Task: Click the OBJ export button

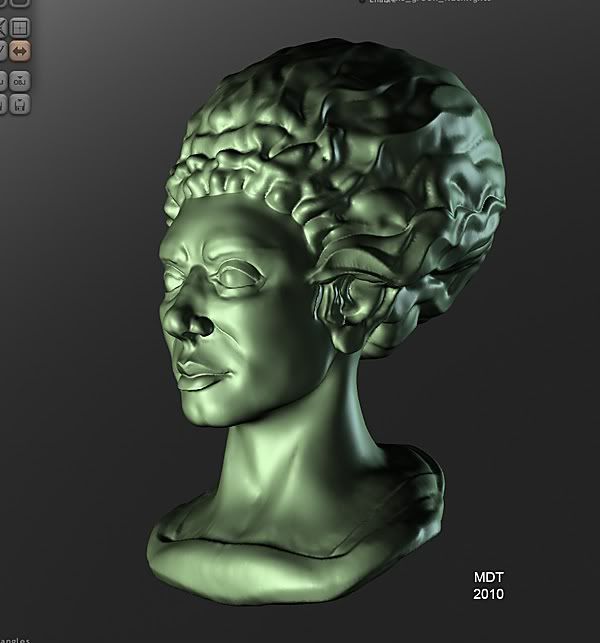Action: tap(19, 81)
